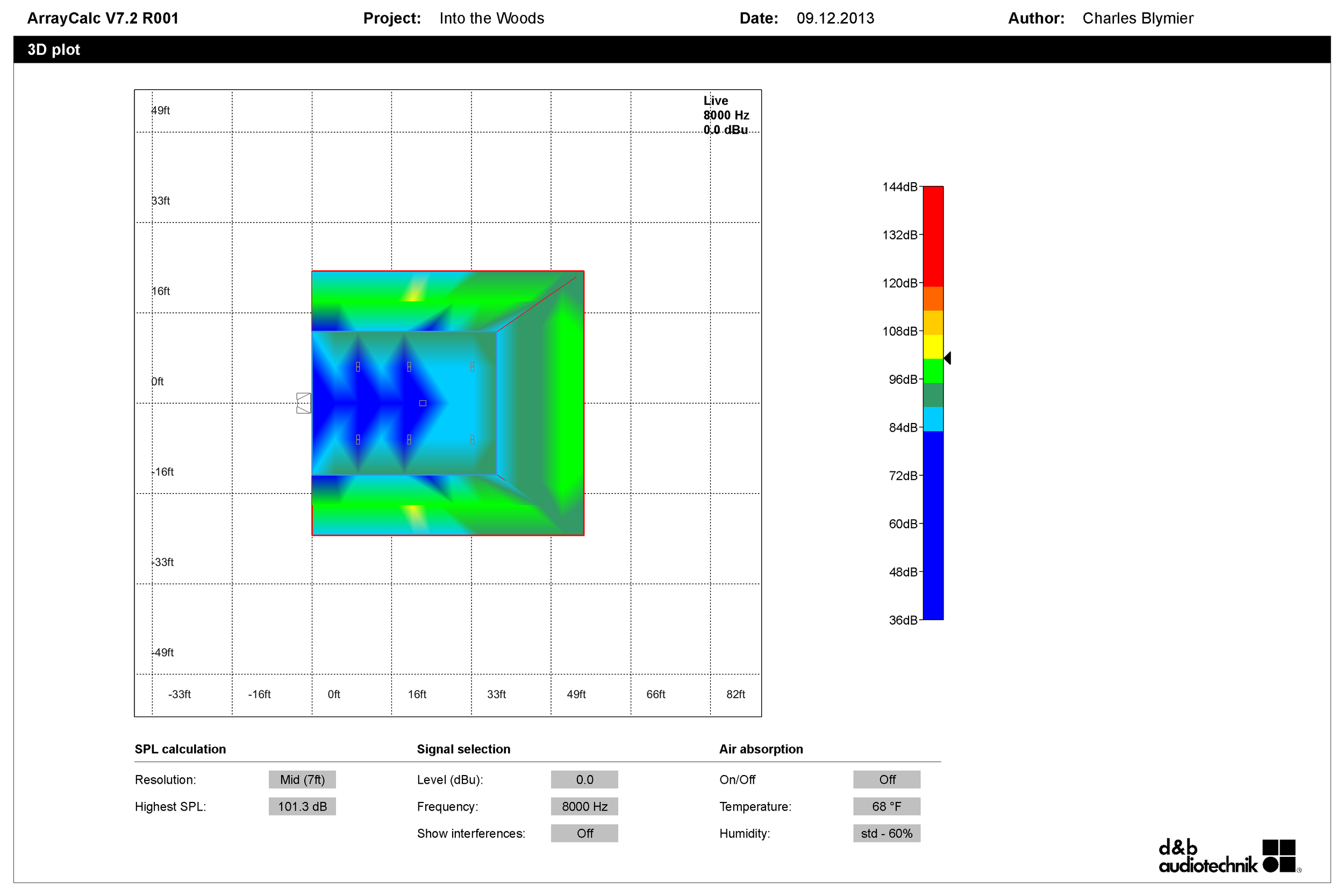Click the line array icon at the plot's left edge
Viewport: 1344px width, 896px height.
[303, 404]
